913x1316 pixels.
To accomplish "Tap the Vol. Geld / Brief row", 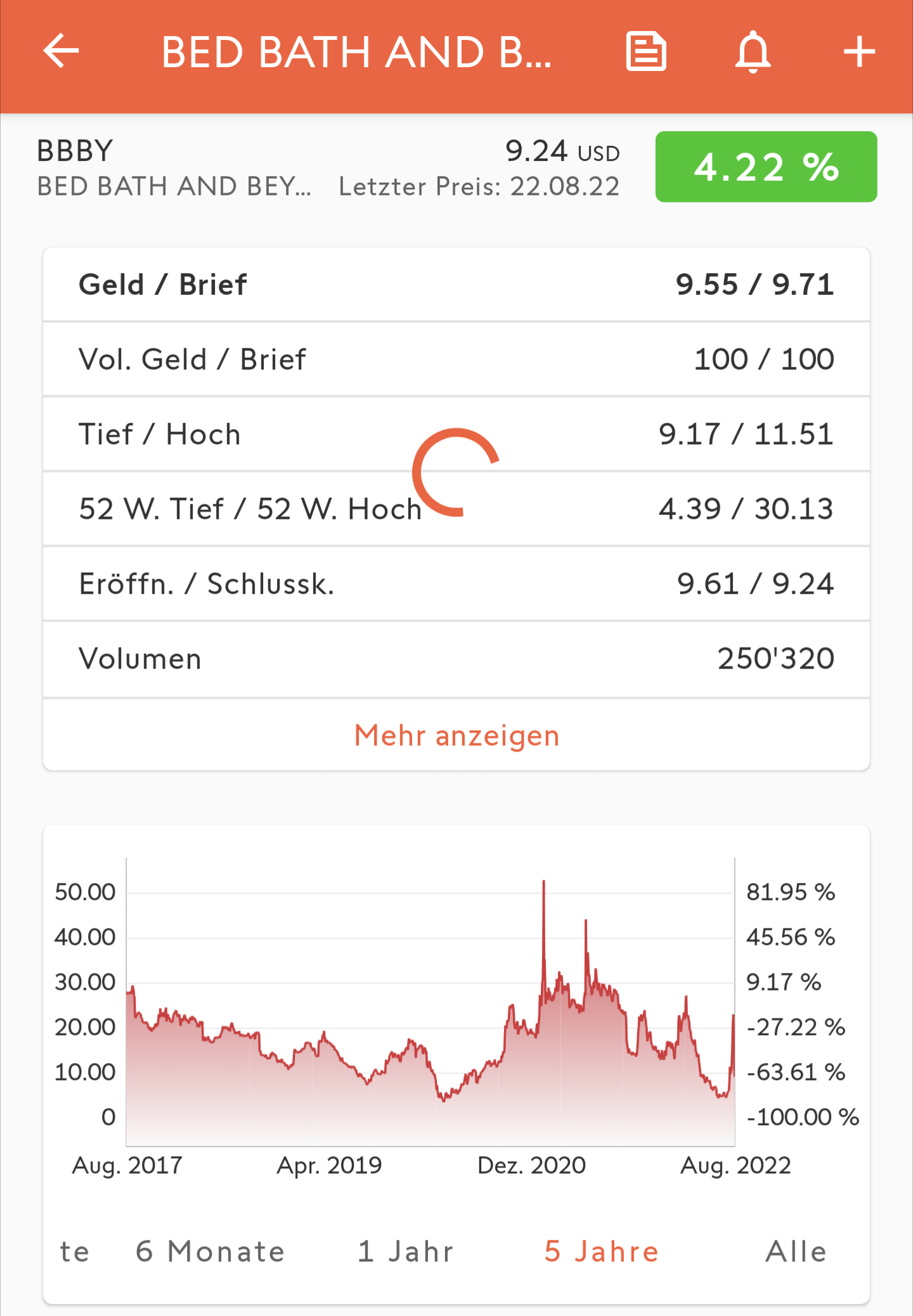I will pos(456,359).
